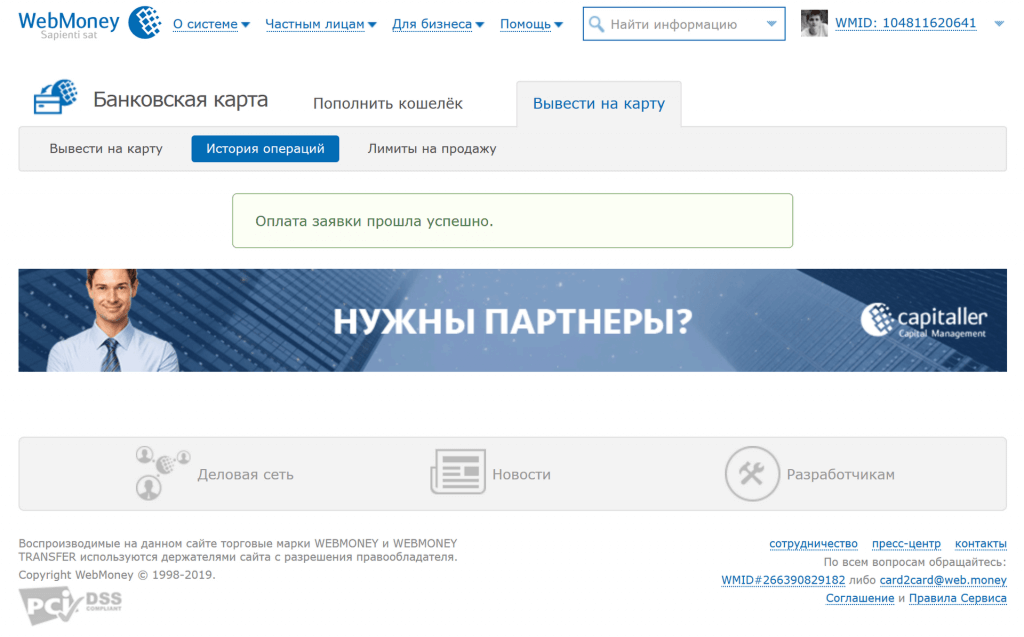
Task: Click the bank card globe icon
Action: tap(56, 97)
